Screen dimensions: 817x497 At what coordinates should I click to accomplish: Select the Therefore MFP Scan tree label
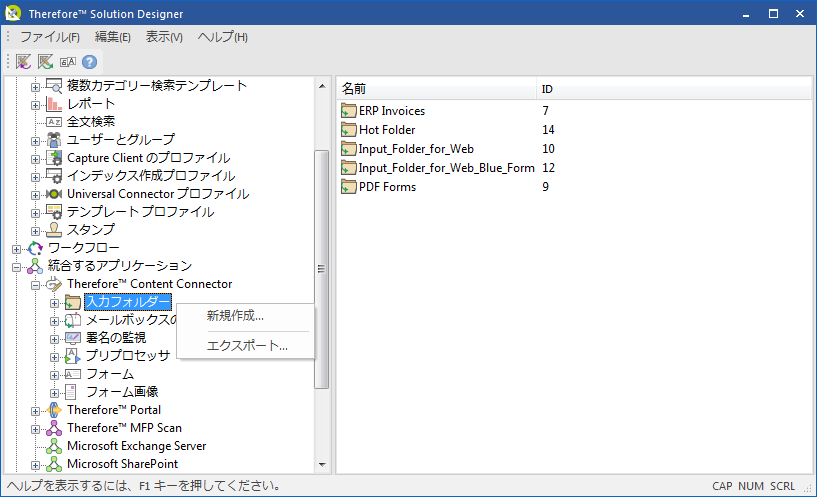tap(125, 428)
